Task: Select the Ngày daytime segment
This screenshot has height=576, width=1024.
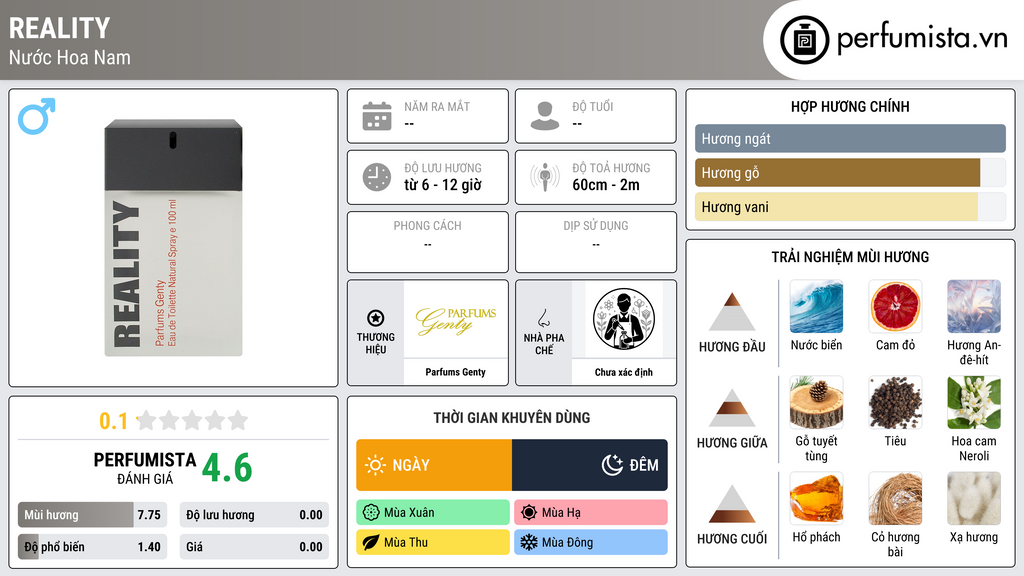Action: pyautogui.click(x=434, y=465)
